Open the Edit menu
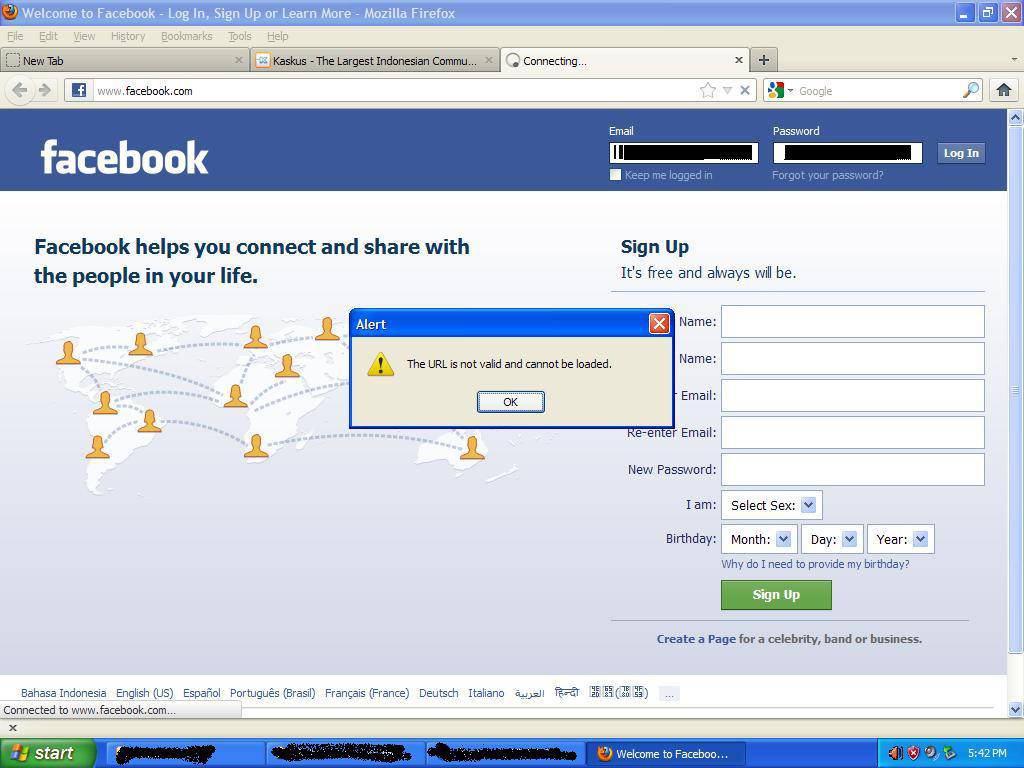The height and width of the screenshot is (768, 1024). coord(48,37)
